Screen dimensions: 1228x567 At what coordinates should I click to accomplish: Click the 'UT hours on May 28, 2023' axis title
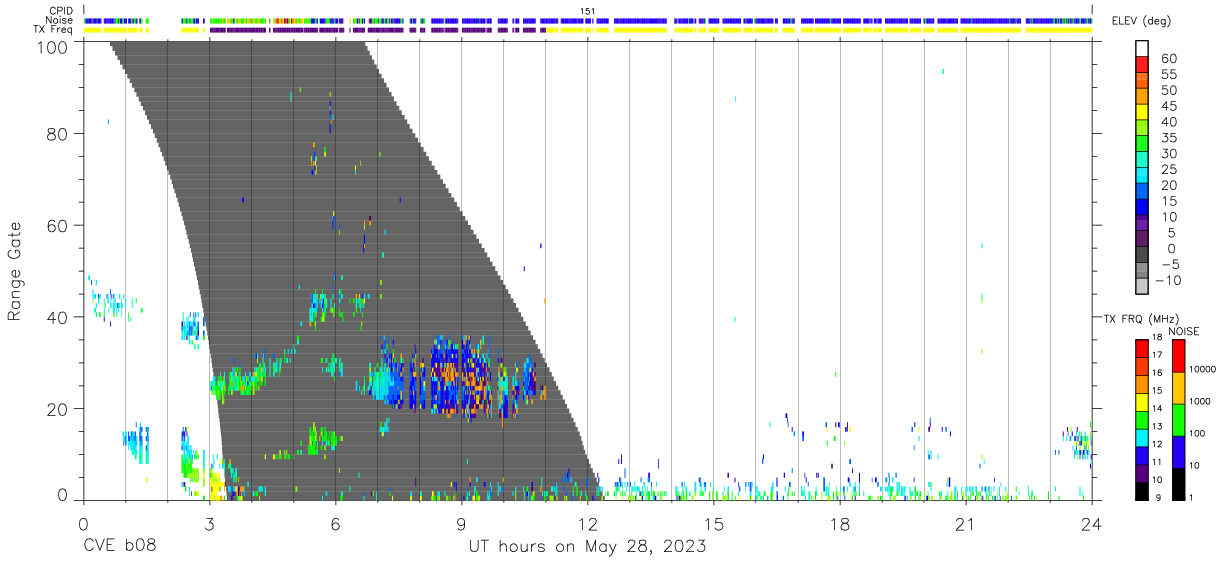tap(587, 547)
